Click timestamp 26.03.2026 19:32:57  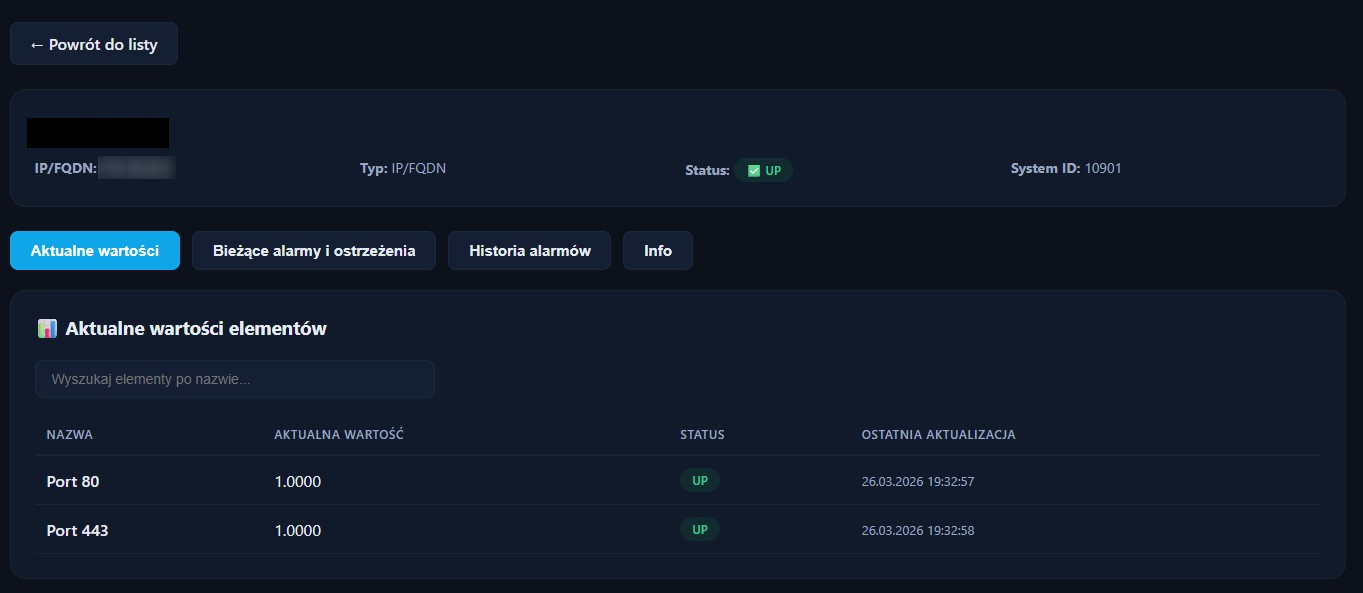tap(918, 481)
